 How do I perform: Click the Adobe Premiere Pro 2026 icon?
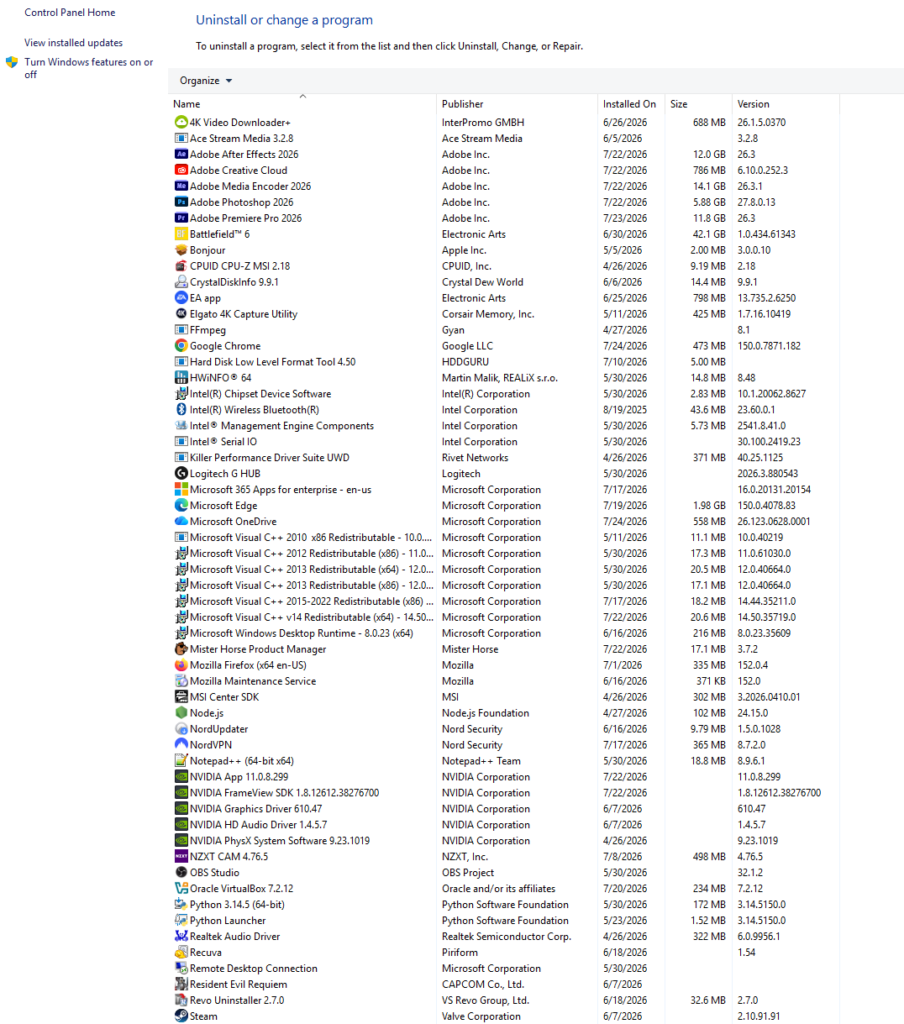point(181,218)
